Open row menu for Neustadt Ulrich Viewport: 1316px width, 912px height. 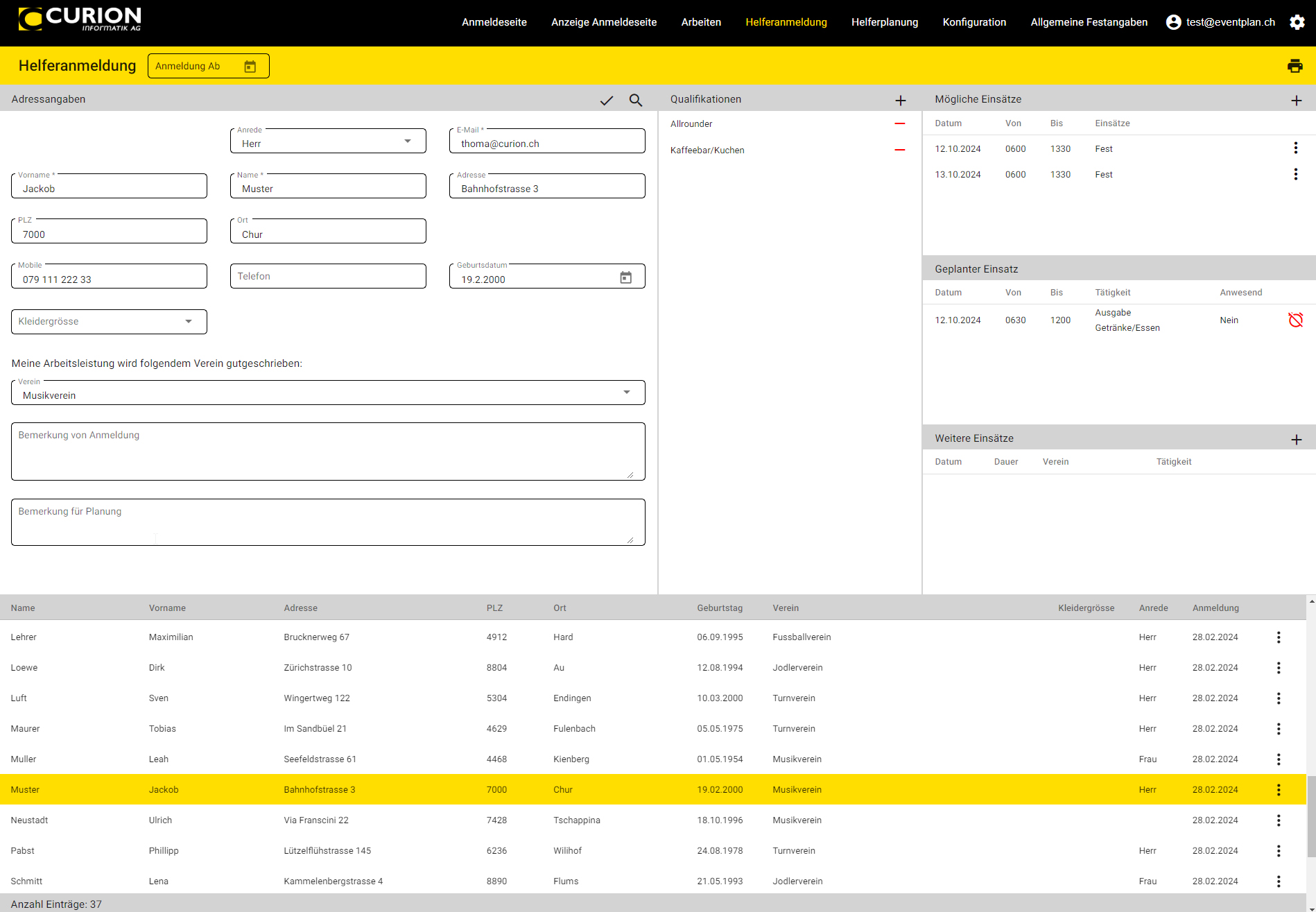point(1279,820)
